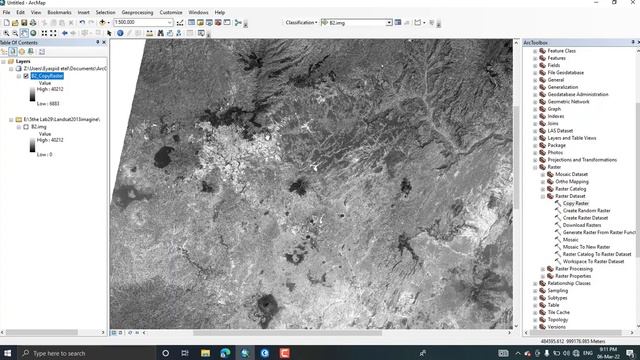Image resolution: width=640 pixels, height=360 pixels.
Task: Click the Find binoculars icon
Action: 160,33
